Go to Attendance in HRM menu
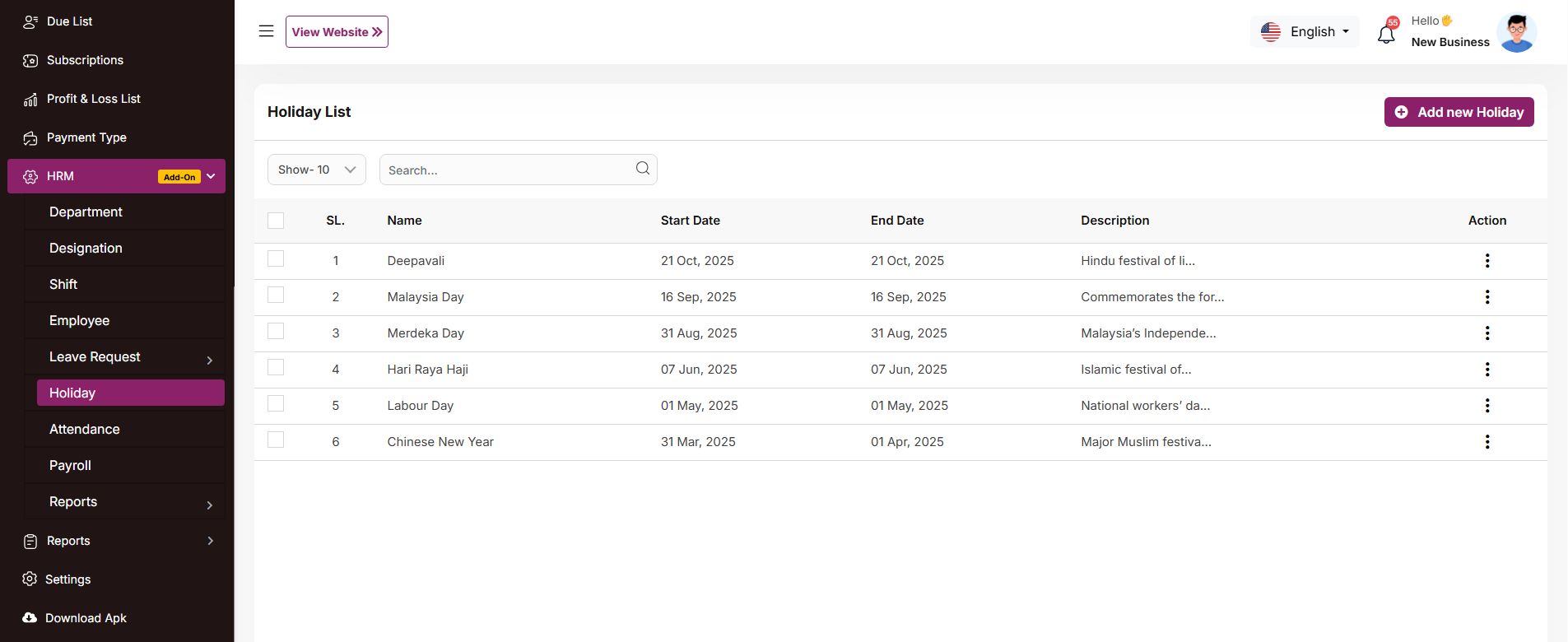The height and width of the screenshot is (642, 1568). tap(85, 430)
